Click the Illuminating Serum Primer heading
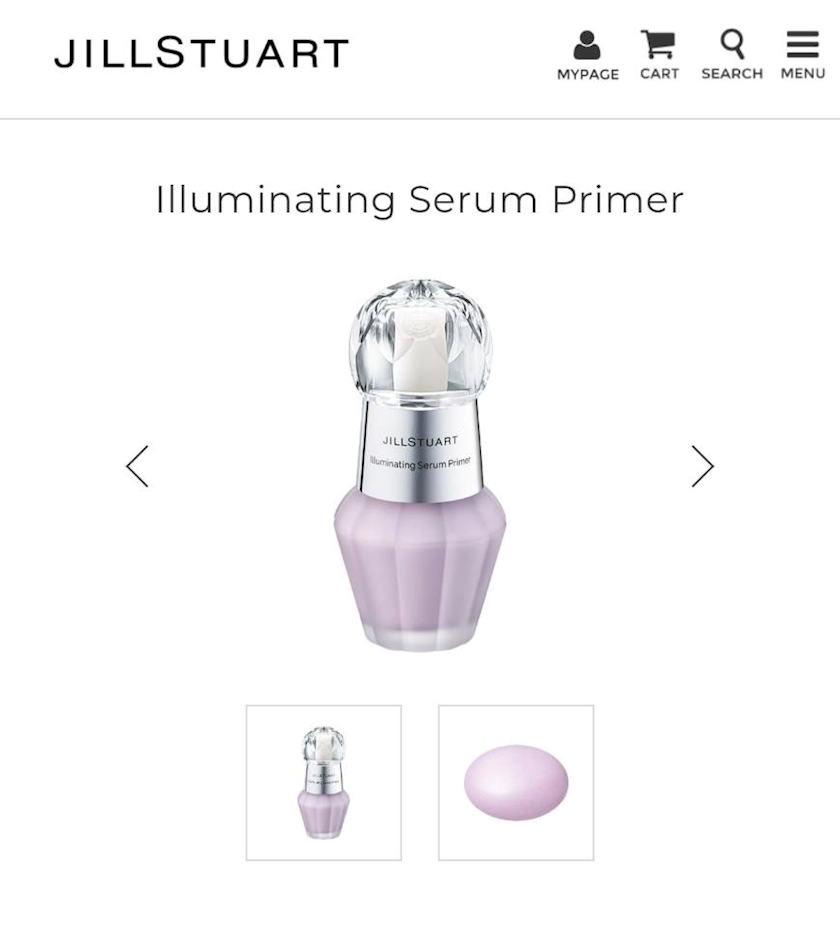The width and height of the screenshot is (840, 925). coord(419,199)
